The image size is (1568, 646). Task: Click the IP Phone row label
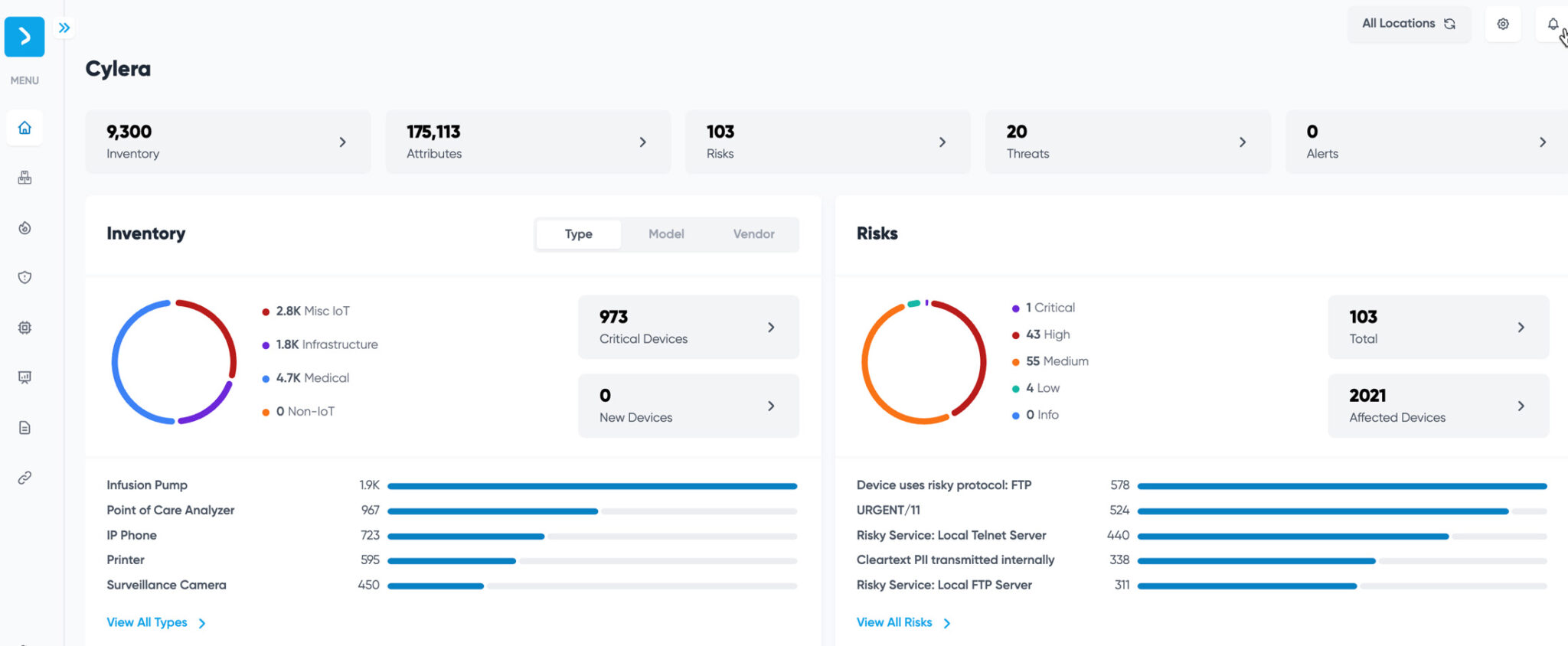tap(132, 535)
